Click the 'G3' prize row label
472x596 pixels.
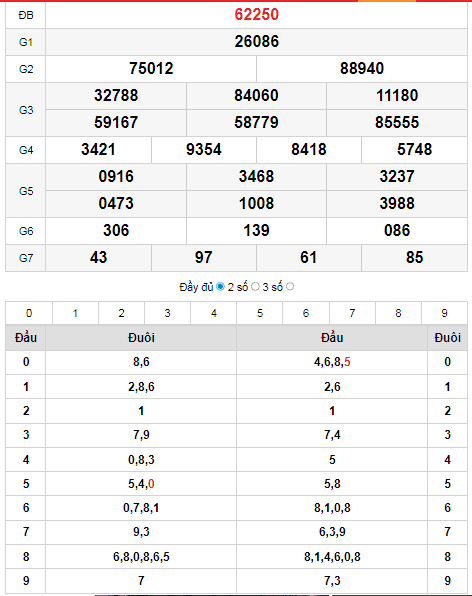click(26, 110)
